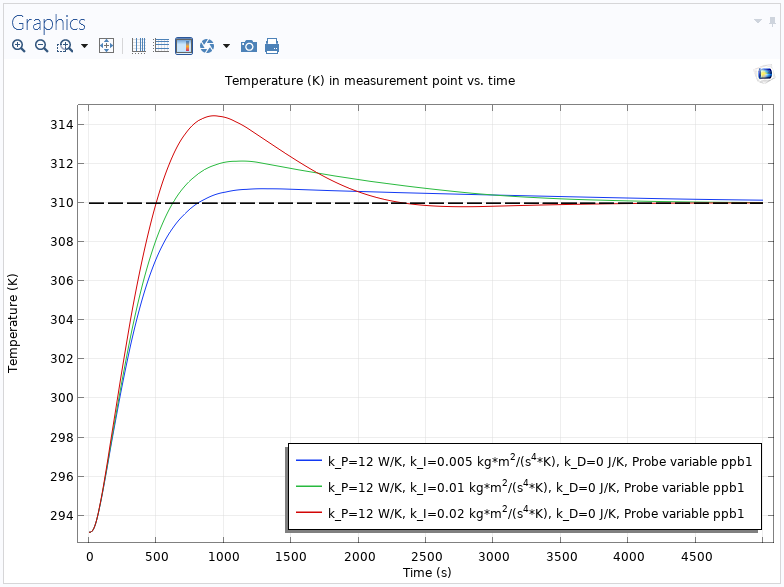
Task: Open the Graphics window position menu arrow
Action: (x=758, y=21)
